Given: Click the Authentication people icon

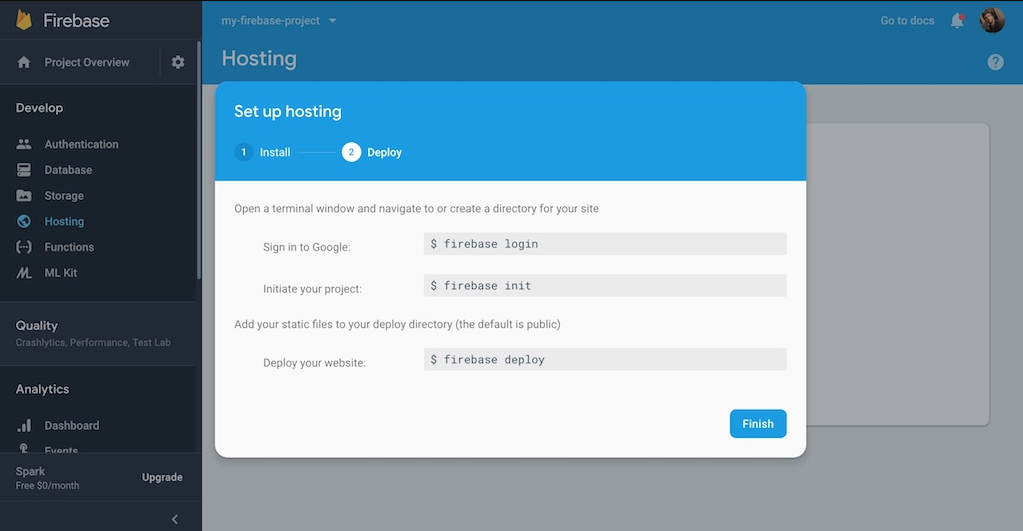Looking at the screenshot, I should click(24, 144).
